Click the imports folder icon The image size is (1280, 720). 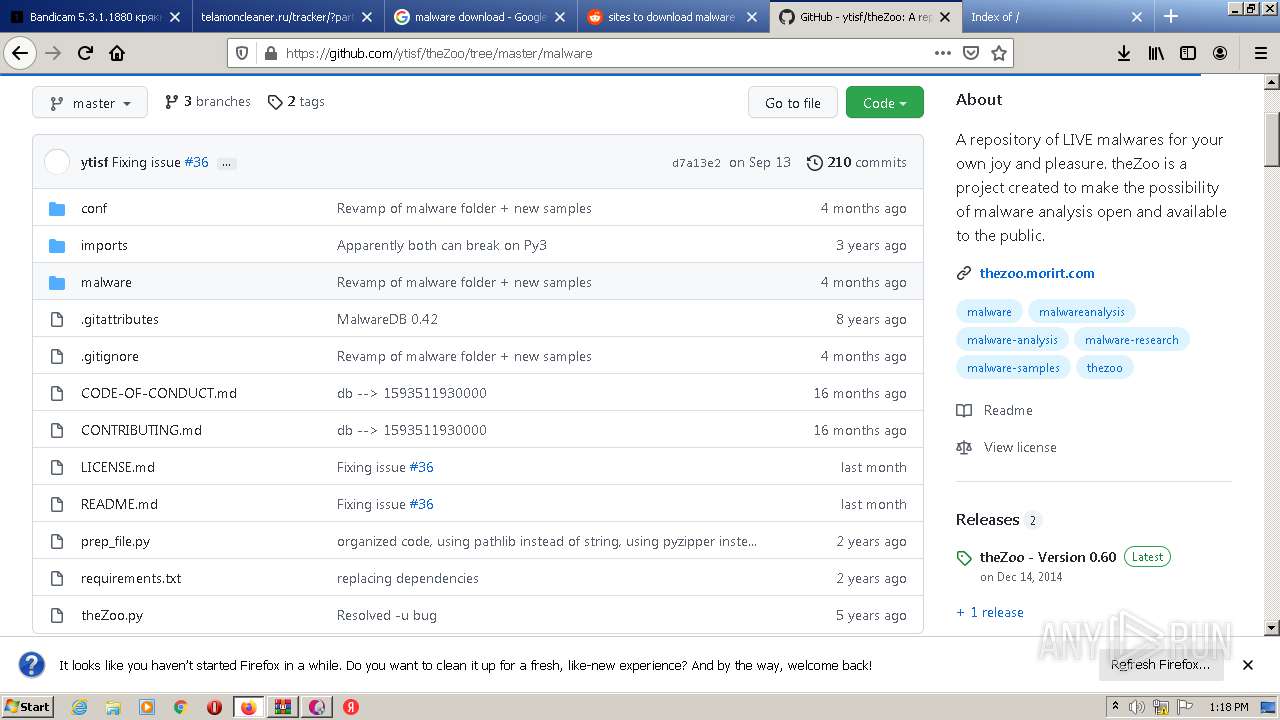57,245
